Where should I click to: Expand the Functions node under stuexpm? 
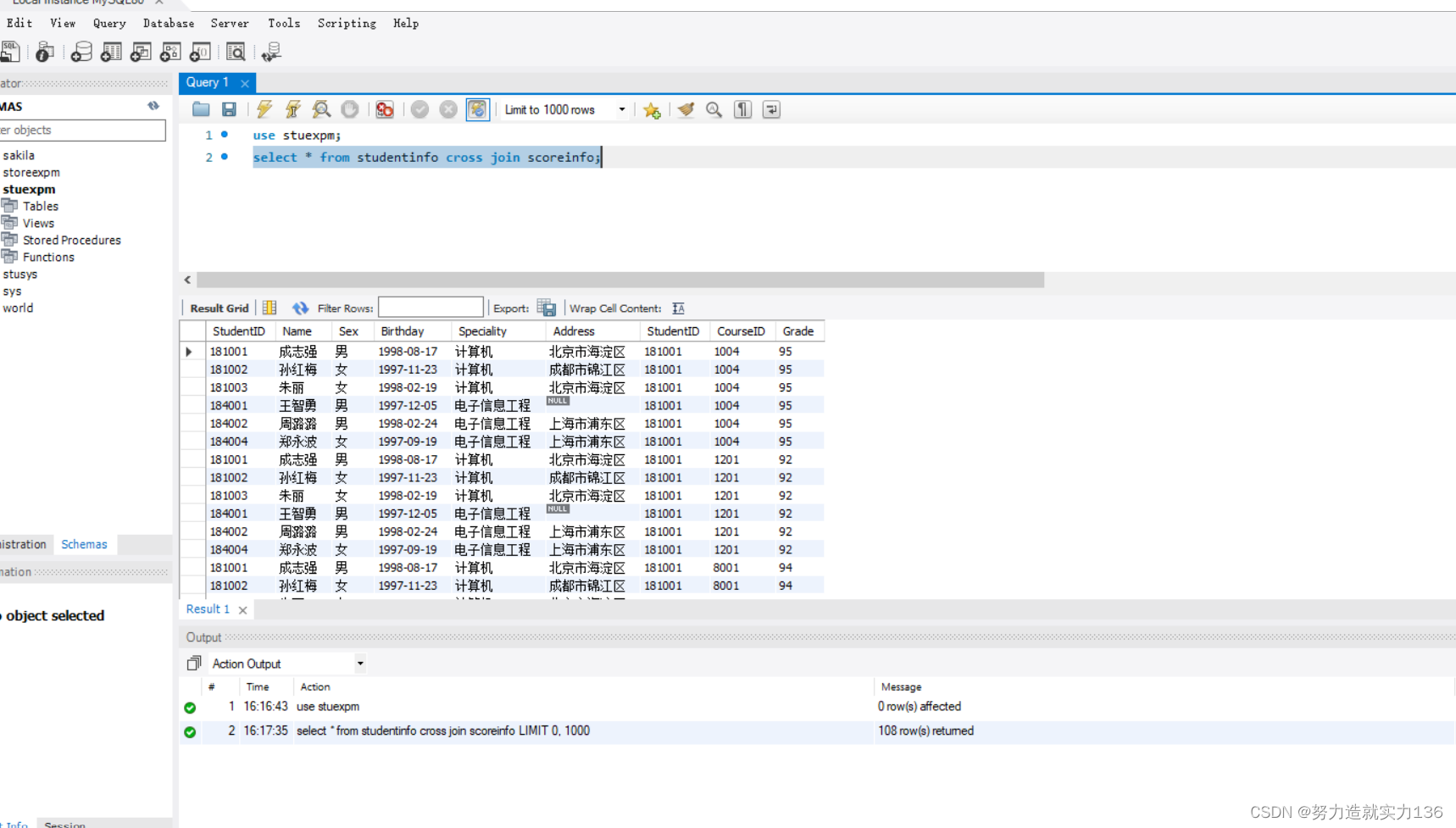pyautogui.click(x=48, y=257)
